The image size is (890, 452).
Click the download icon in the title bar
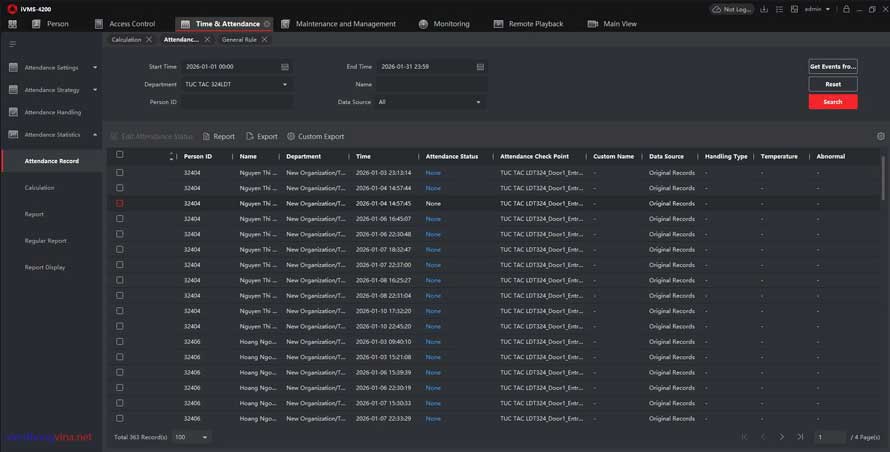(x=764, y=9)
